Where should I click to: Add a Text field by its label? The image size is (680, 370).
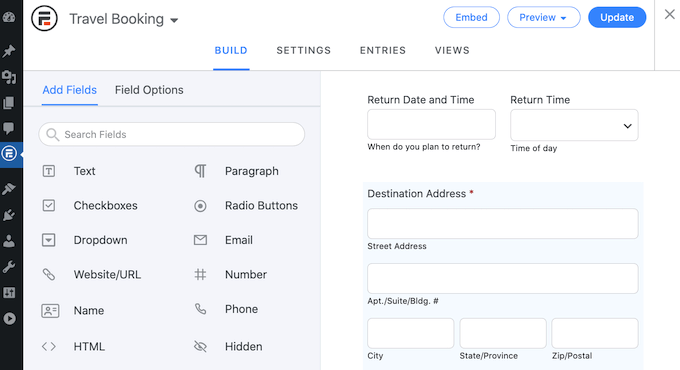point(85,171)
